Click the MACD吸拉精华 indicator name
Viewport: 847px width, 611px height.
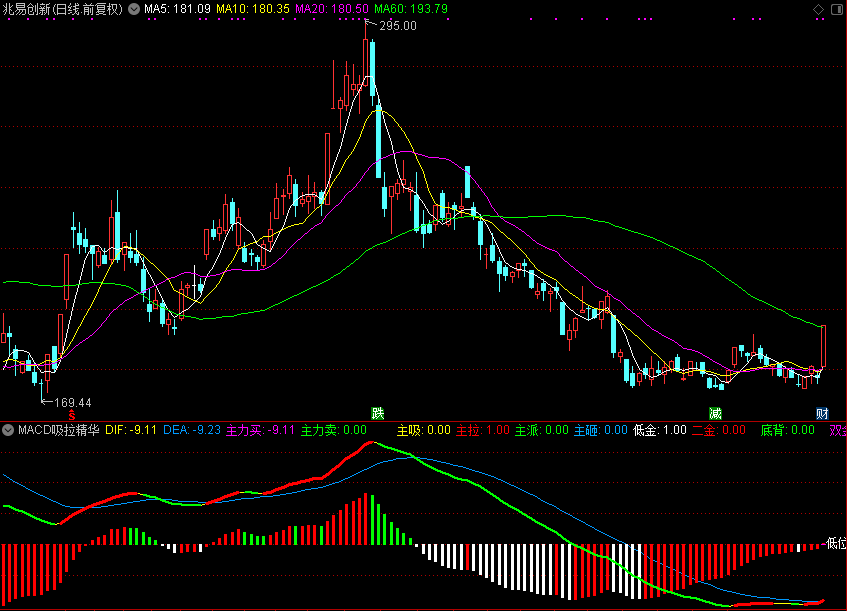tap(57, 430)
